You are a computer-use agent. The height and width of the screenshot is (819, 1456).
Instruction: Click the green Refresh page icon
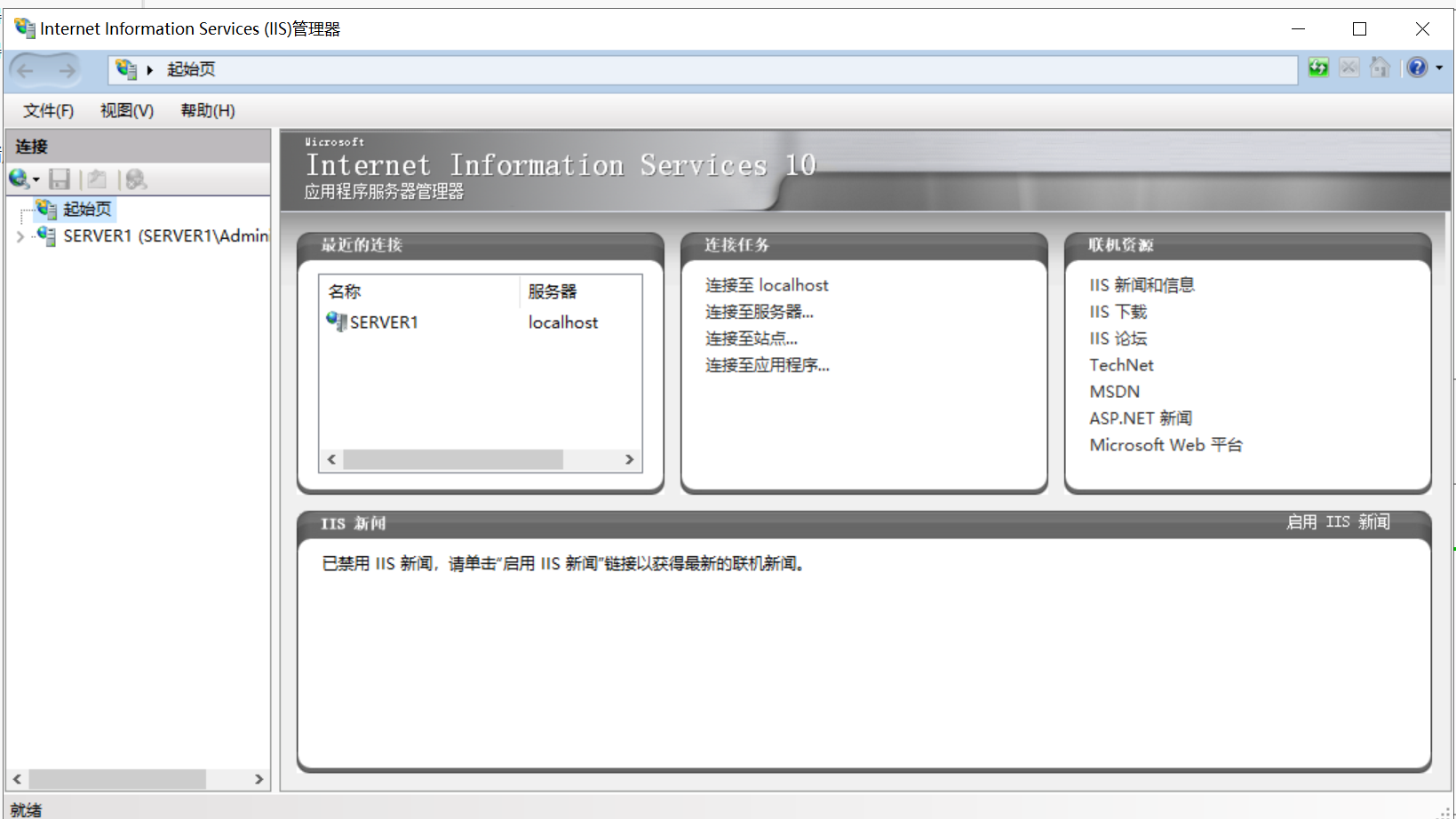1318,68
